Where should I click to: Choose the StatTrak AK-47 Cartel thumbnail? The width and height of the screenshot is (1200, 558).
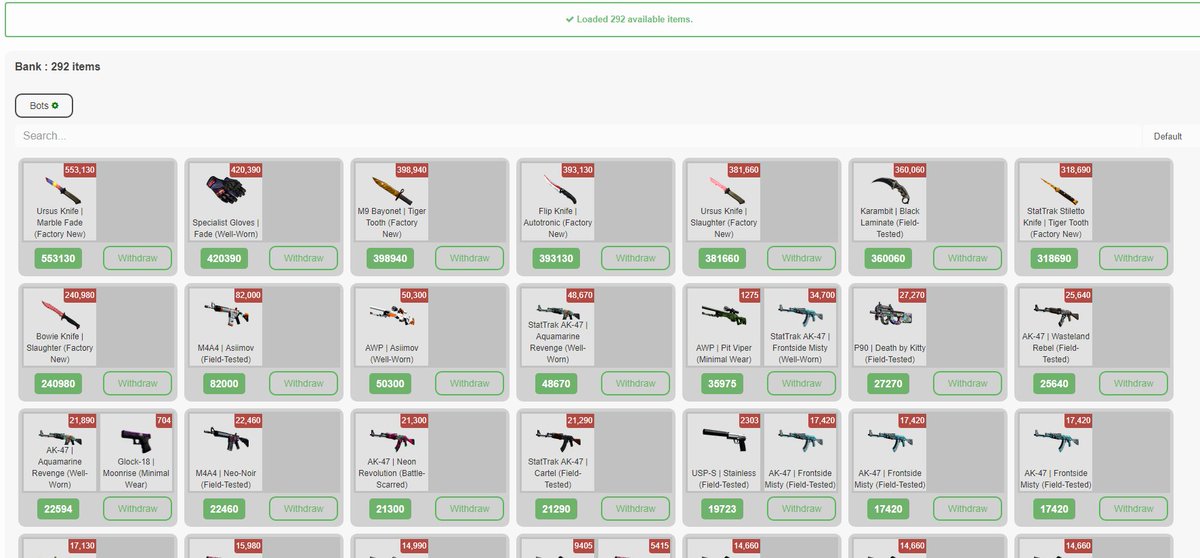(558, 452)
